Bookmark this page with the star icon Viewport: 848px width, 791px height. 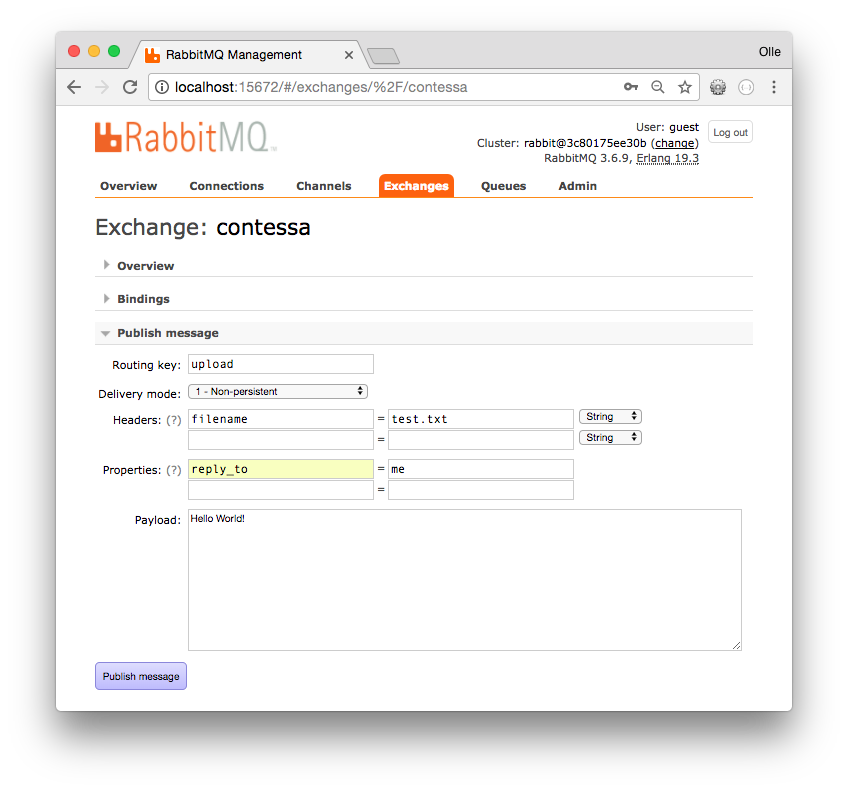point(685,87)
